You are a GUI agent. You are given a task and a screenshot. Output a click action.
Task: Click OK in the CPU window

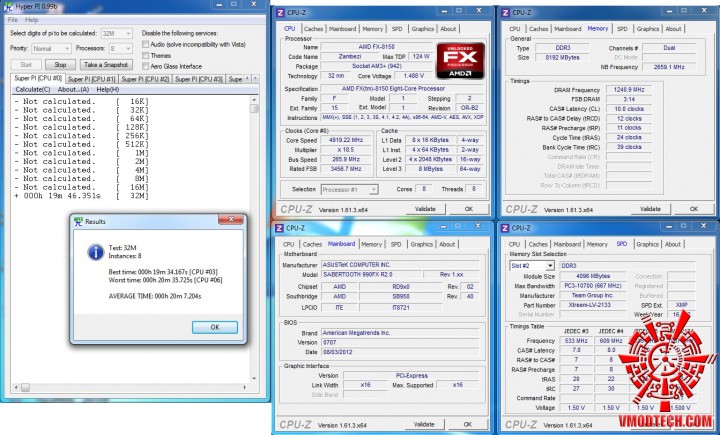coord(469,209)
